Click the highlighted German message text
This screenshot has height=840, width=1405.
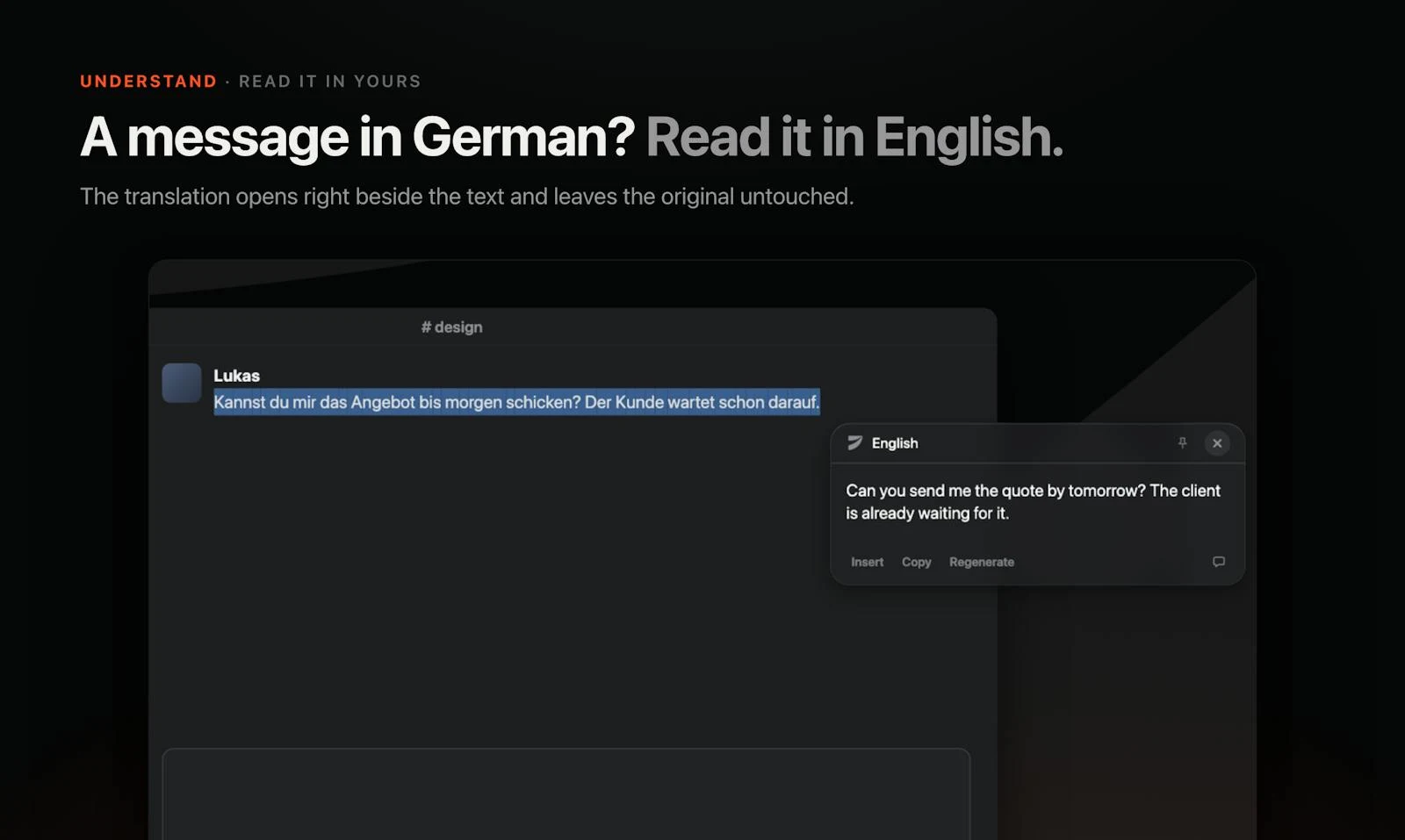point(516,402)
